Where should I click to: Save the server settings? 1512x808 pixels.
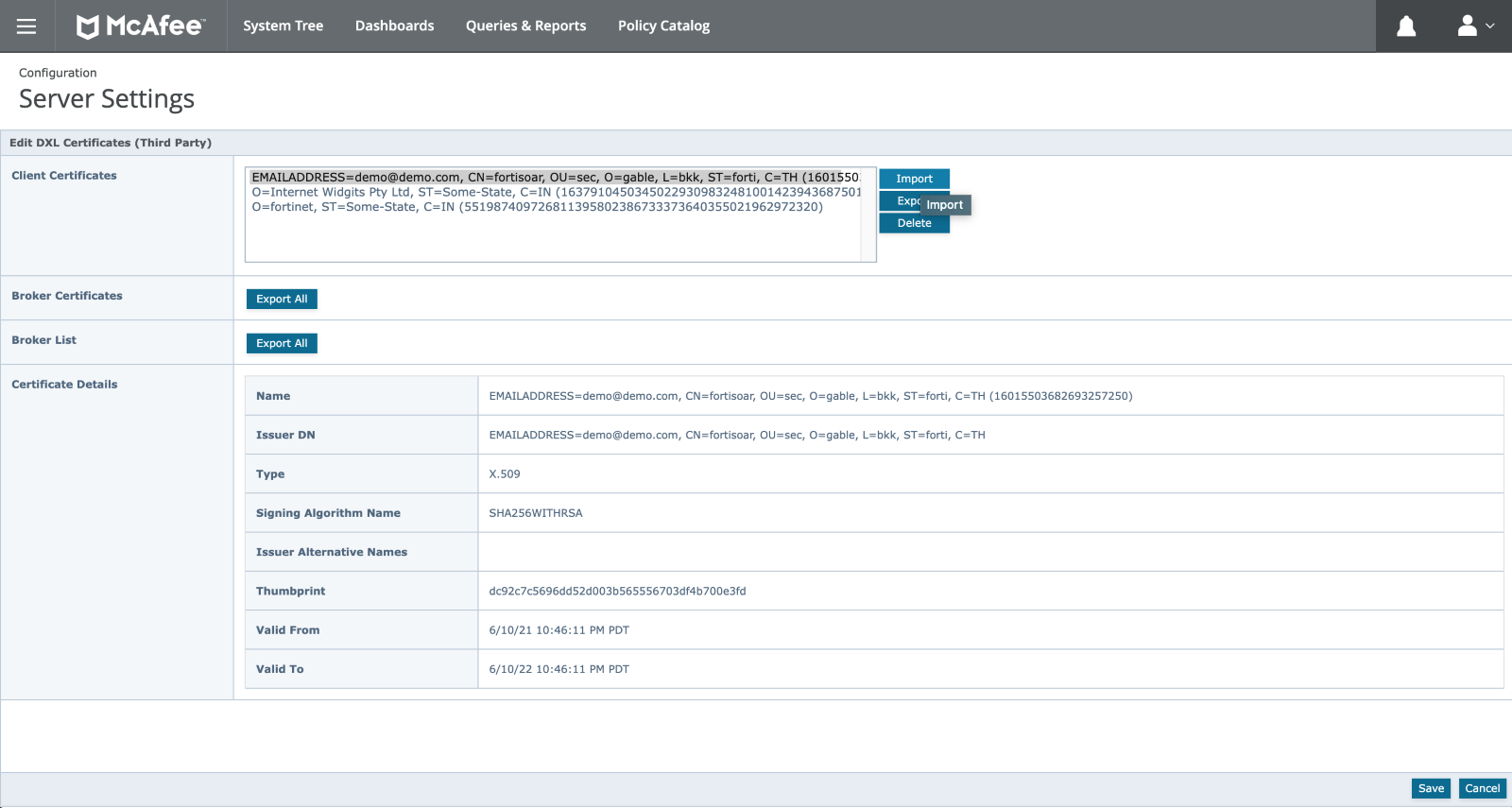[1430, 788]
